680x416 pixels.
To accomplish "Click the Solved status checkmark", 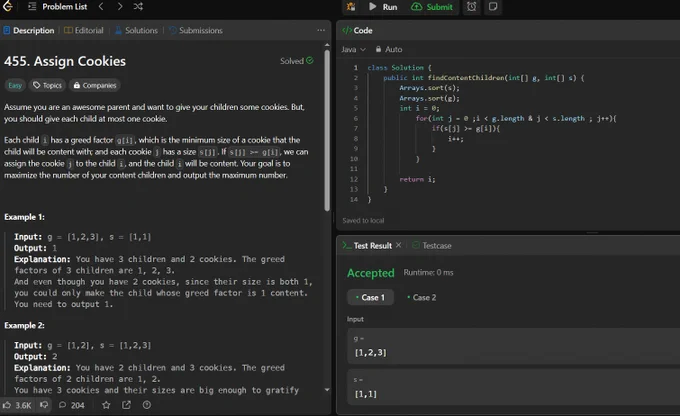I will [310, 61].
